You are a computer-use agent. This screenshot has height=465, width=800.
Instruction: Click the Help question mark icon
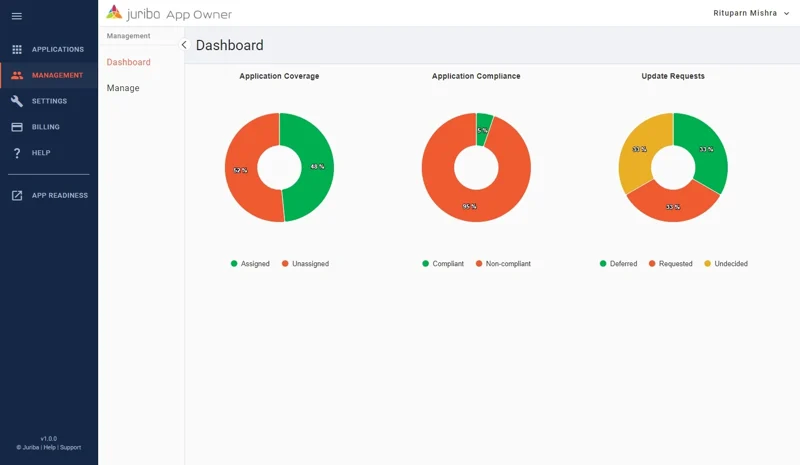coord(17,153)
